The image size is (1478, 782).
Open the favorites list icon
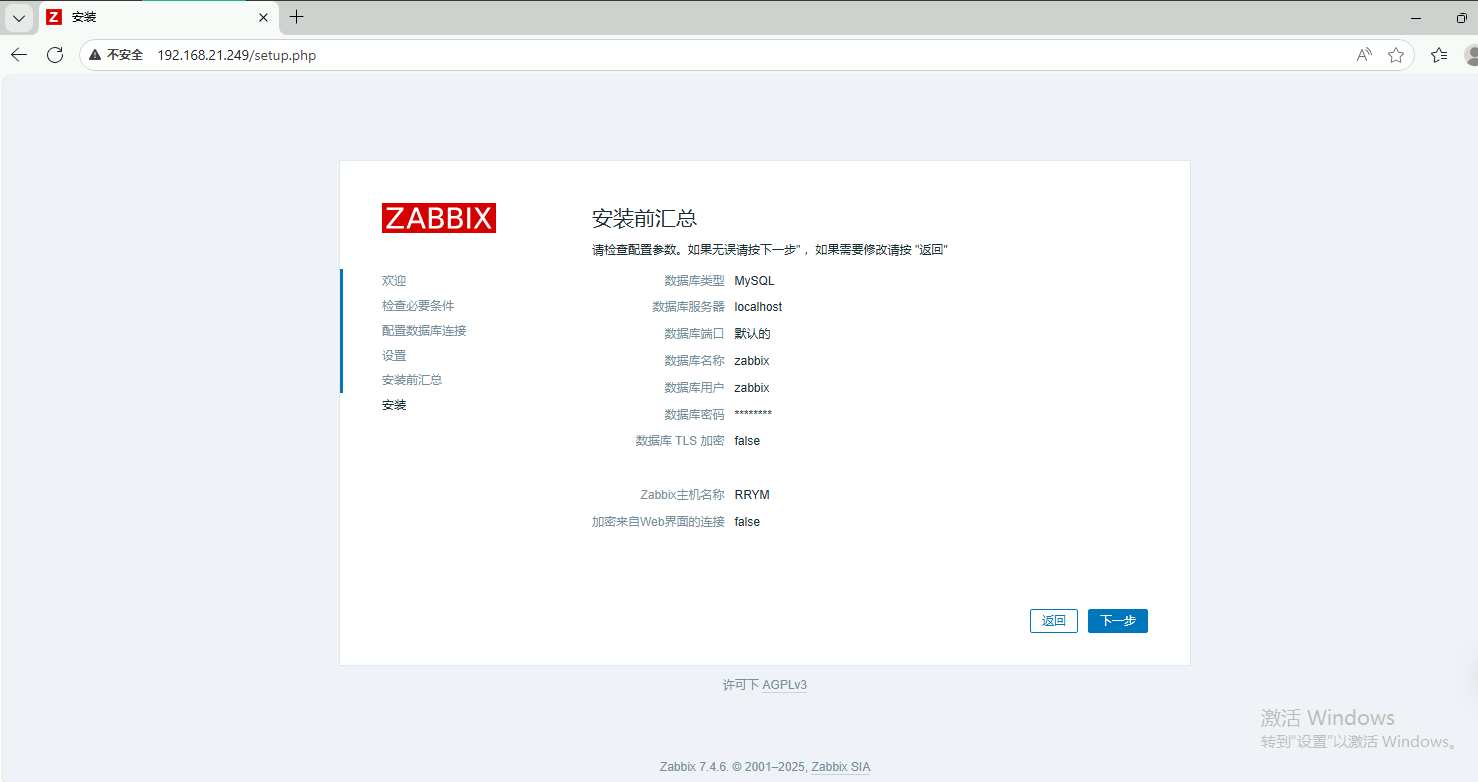[x=1439, y=55]
